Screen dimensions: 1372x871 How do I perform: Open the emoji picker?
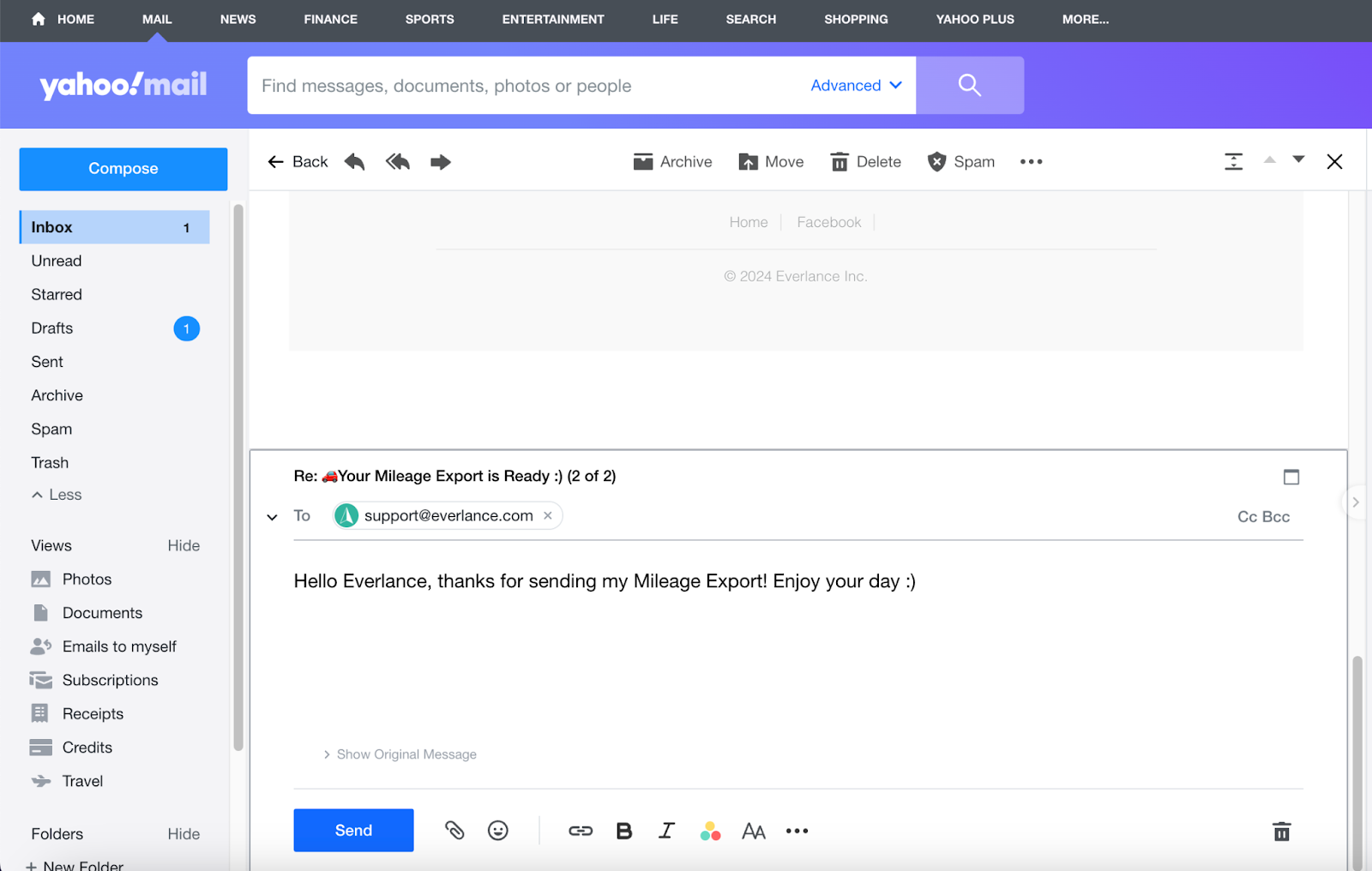(498, 830)
